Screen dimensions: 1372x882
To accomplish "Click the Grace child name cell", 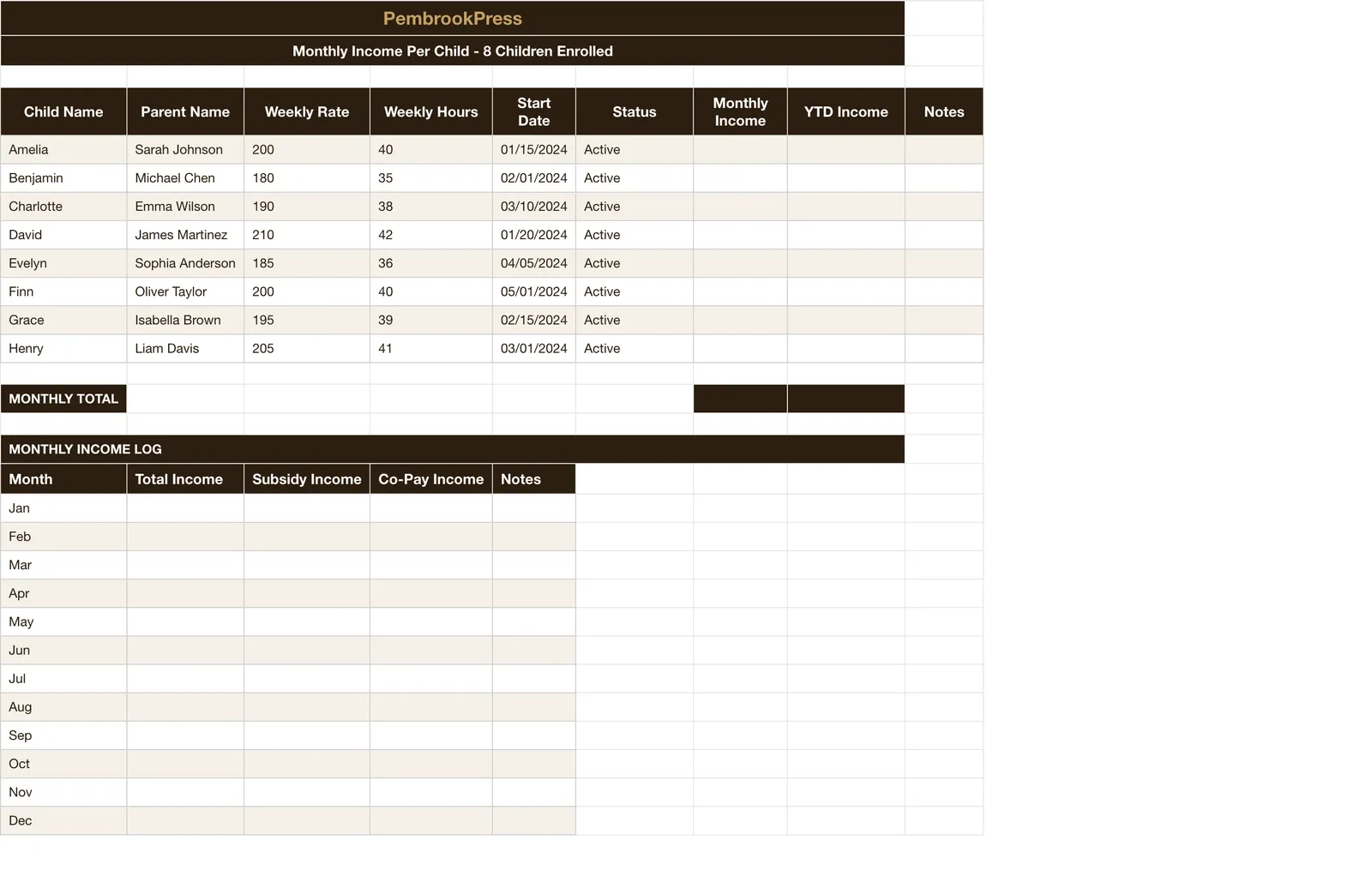I will [63, 320].
